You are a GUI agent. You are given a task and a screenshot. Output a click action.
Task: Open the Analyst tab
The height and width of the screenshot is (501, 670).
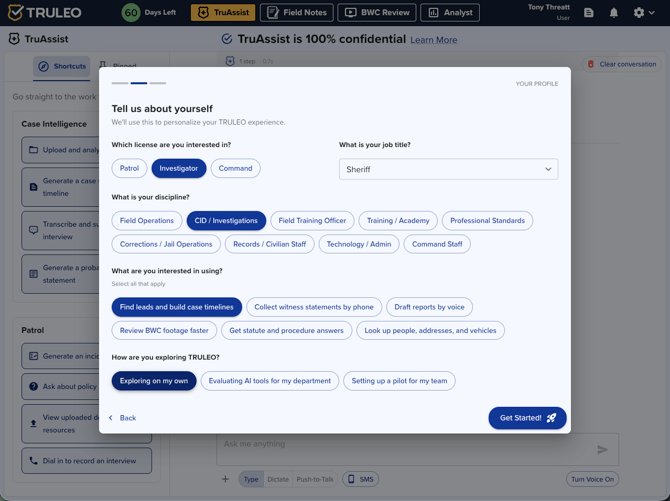450,12
